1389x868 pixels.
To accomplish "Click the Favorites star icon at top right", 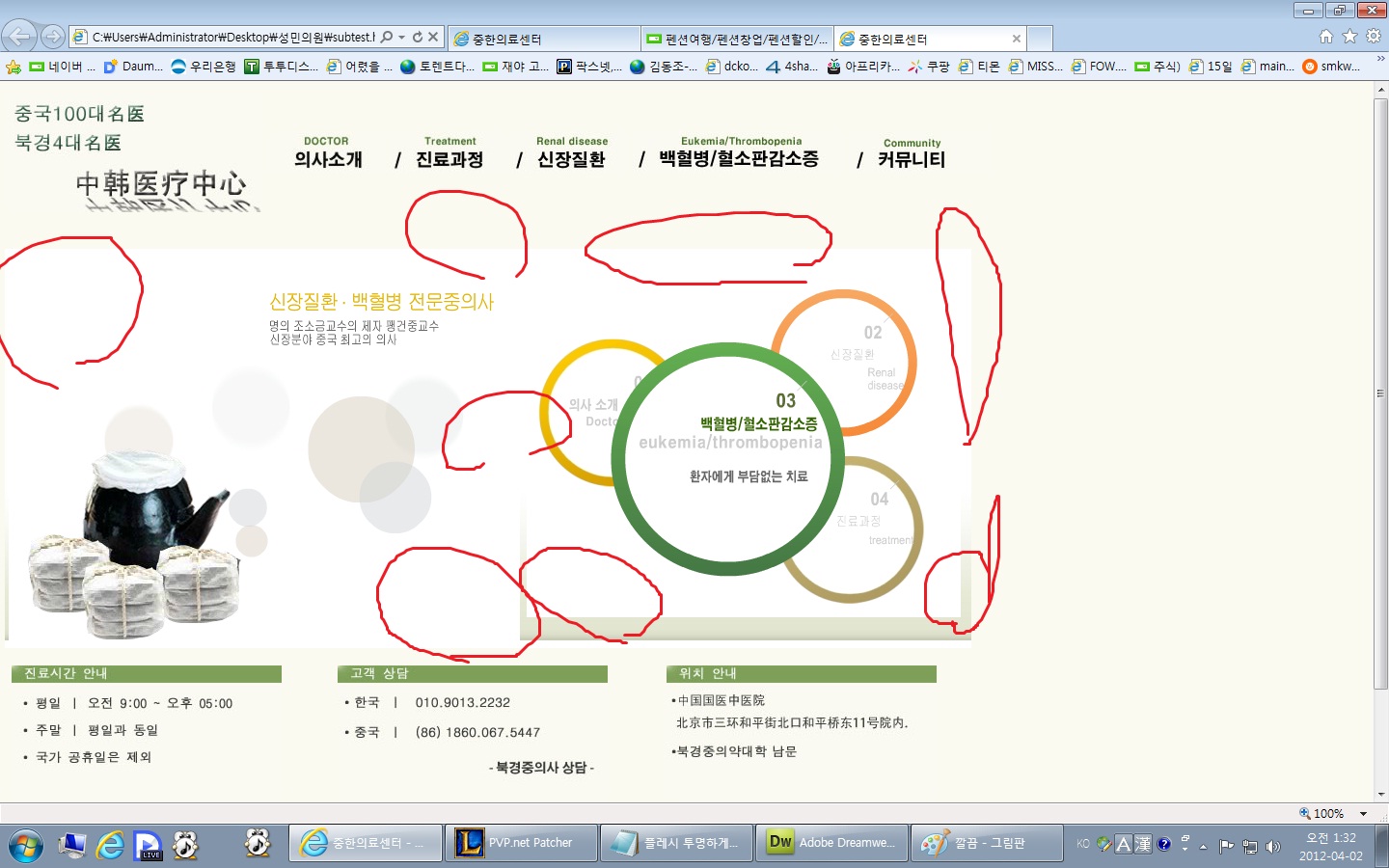I will [x=1349, y=36].
